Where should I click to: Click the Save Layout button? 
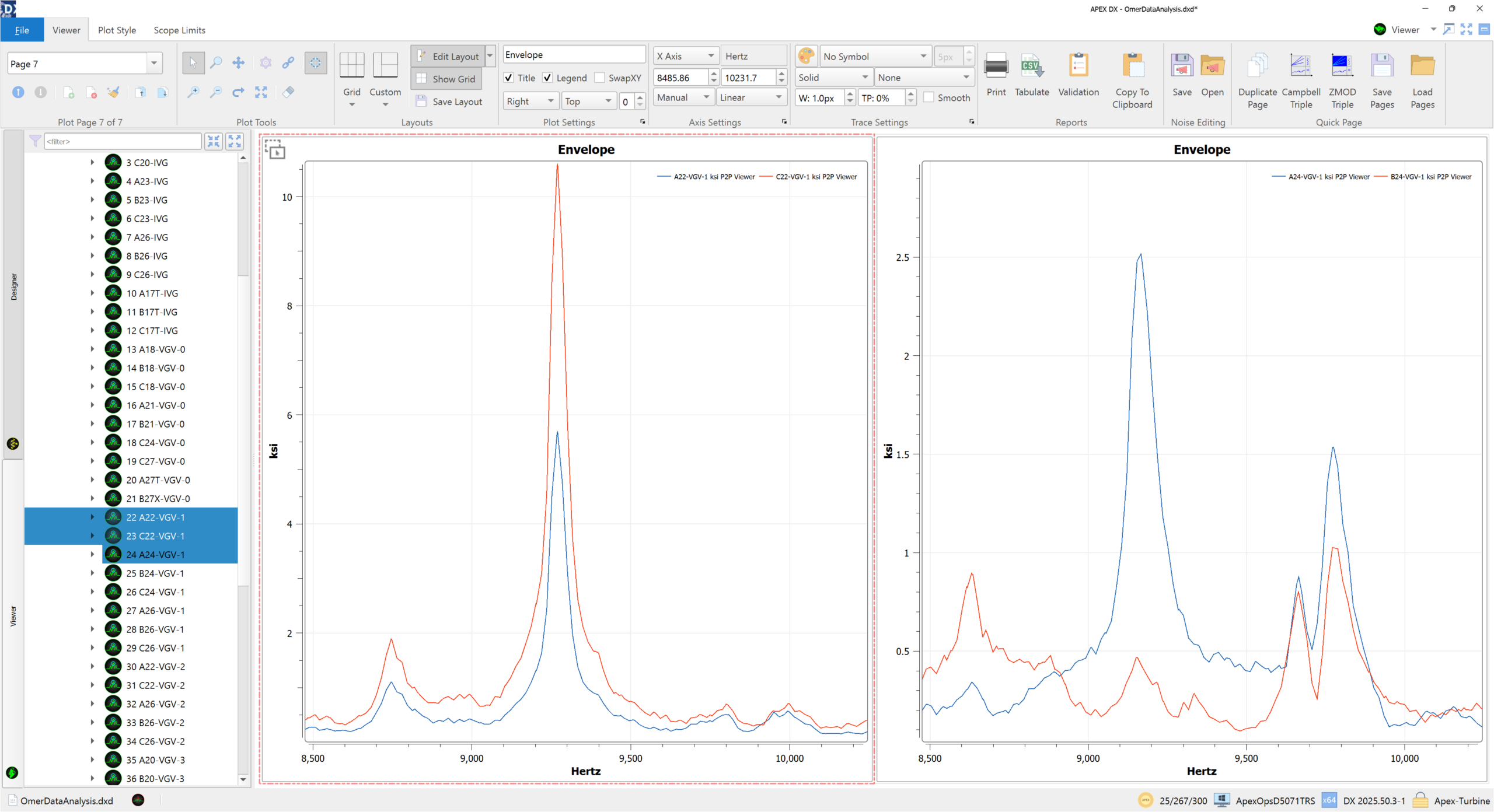coord(449,101)
